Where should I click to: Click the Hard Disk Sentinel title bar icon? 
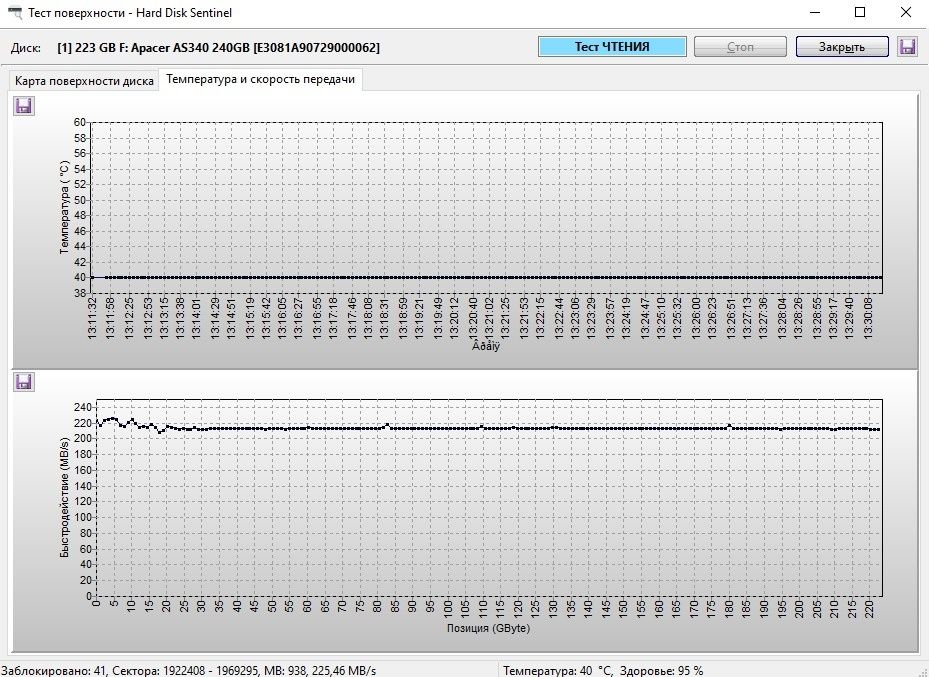(14, 12)
